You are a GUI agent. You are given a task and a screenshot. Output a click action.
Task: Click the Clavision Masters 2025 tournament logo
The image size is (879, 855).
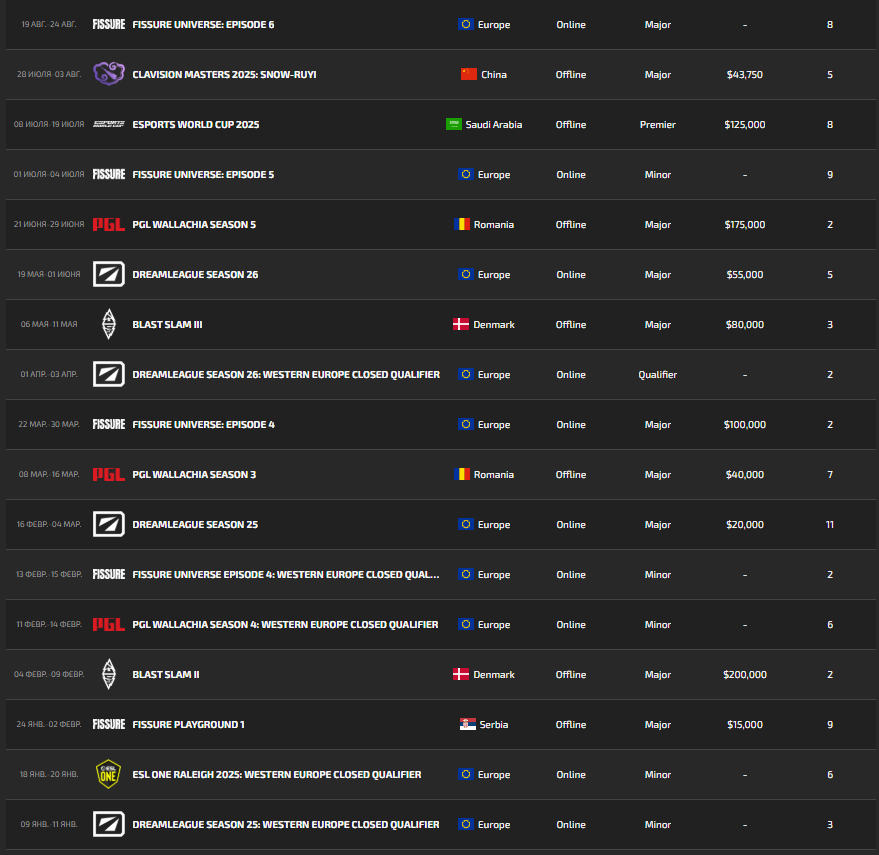[x=108, y=74]
